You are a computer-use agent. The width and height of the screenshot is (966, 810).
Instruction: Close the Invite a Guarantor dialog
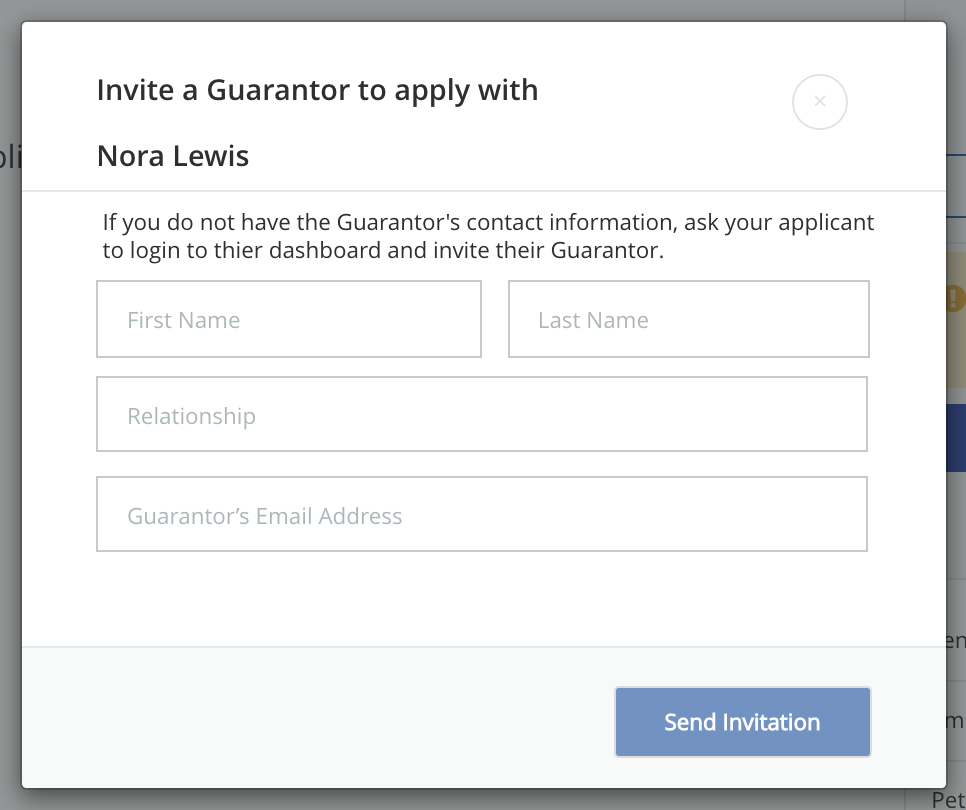(820, 101)
